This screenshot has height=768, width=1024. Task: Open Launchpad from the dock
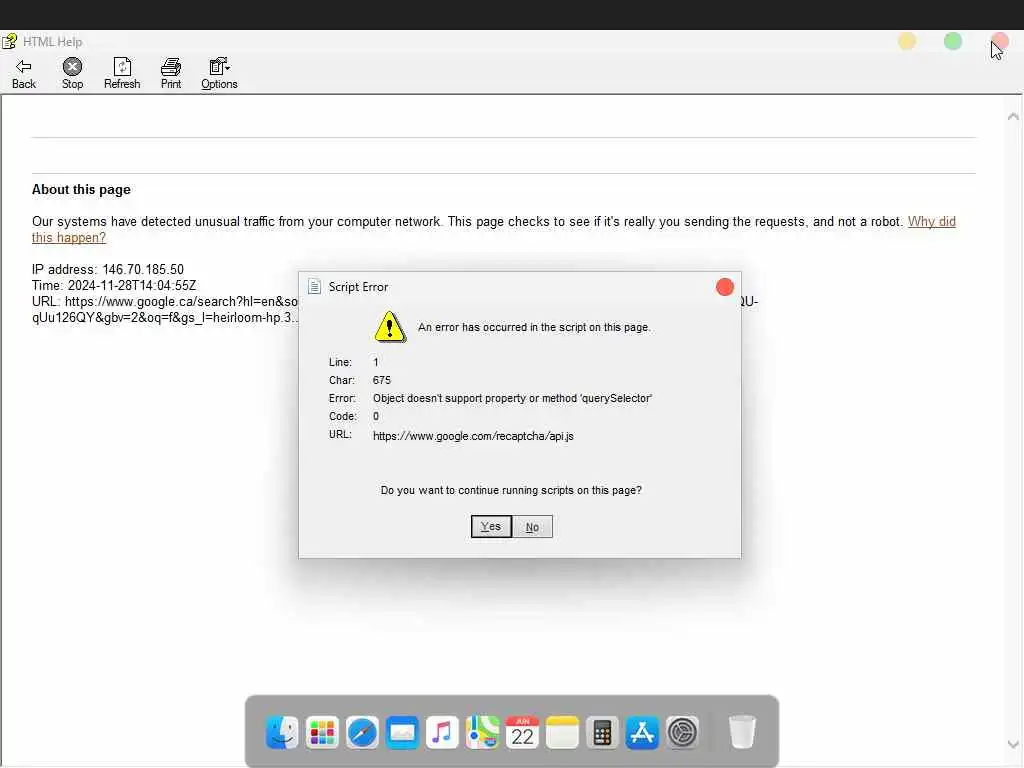click(x=322, y=732)
